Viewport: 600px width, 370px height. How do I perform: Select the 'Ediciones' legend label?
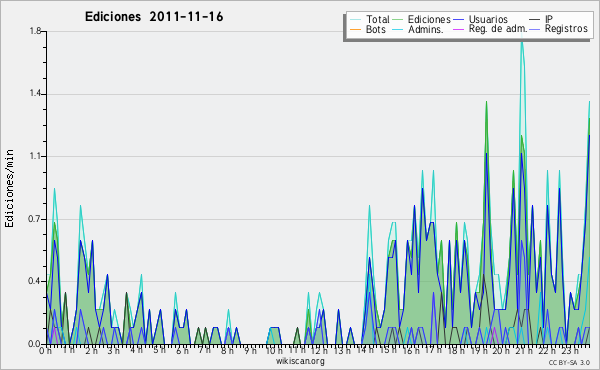tap(429, 19)
